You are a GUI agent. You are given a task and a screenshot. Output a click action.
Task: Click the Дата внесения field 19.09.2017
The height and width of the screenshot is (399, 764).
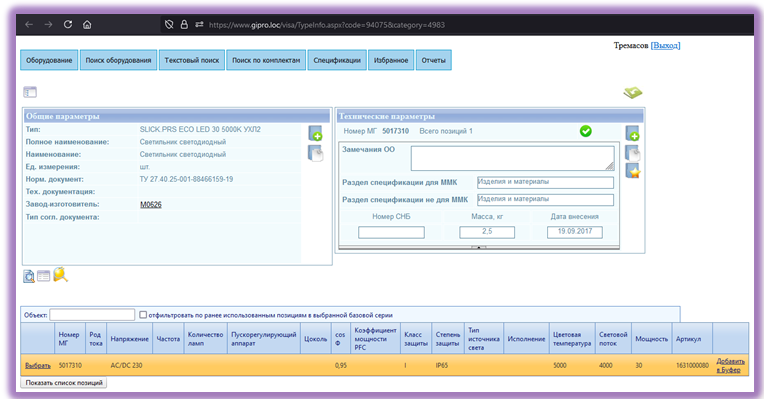pos(574,232)
